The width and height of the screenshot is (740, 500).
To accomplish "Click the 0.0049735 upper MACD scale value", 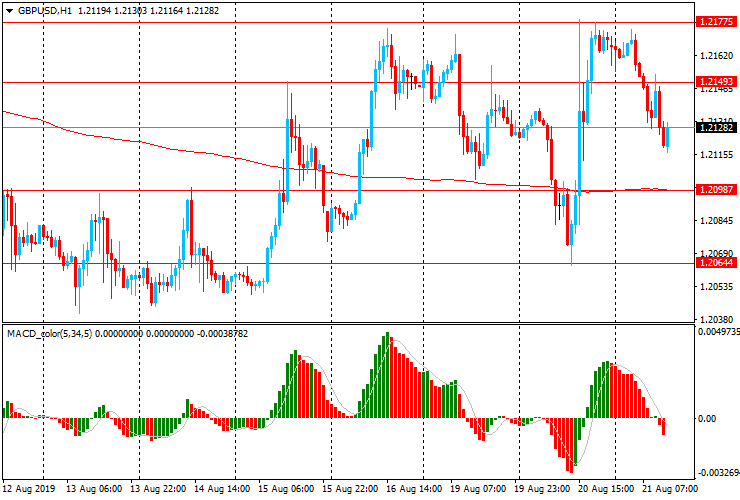I will (x=719, y=332).
